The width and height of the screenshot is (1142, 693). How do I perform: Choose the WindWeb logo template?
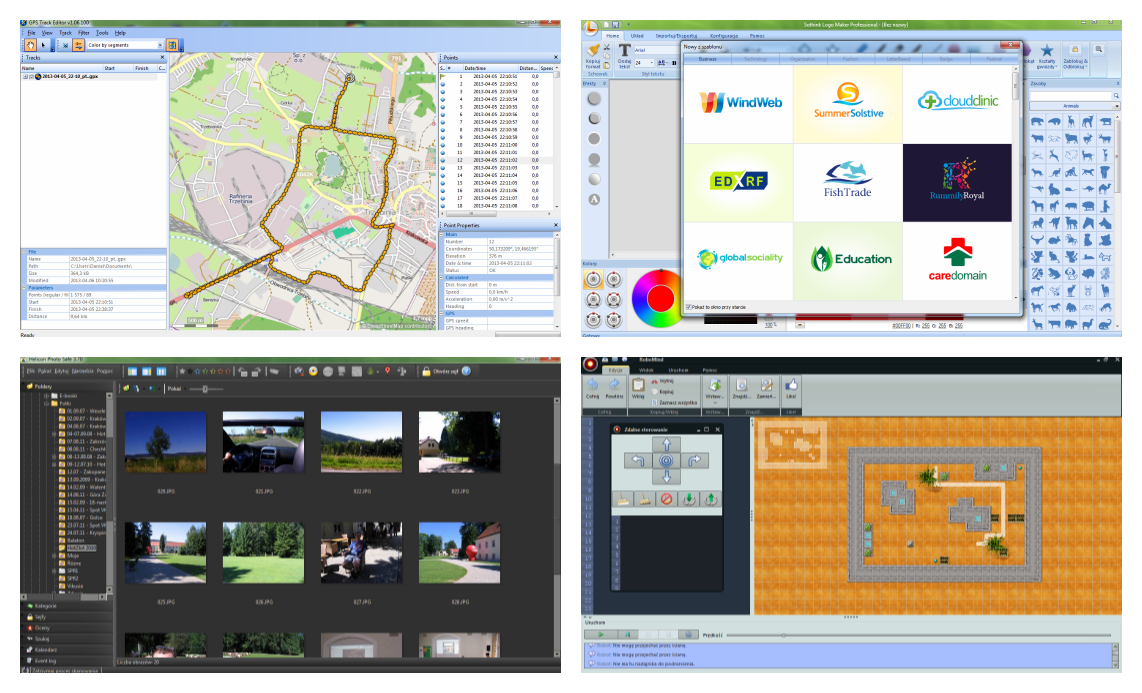coord(739,103)
